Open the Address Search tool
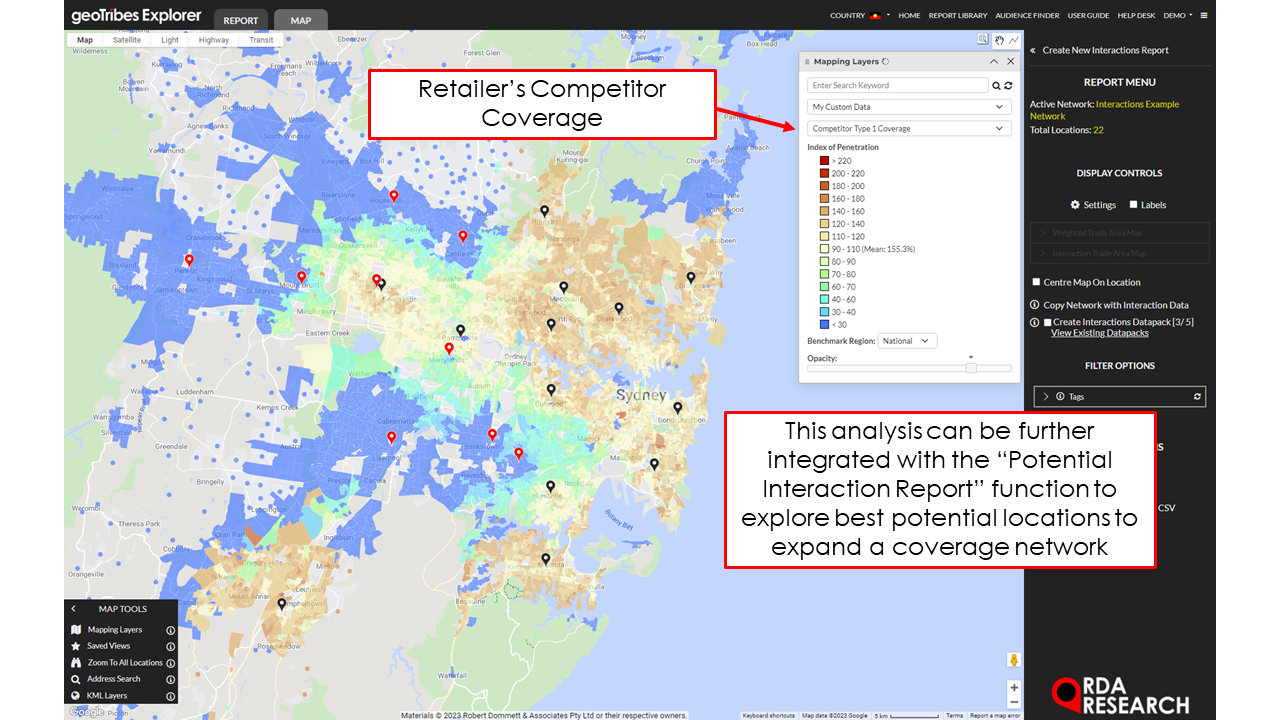 [x=76, y=679]
